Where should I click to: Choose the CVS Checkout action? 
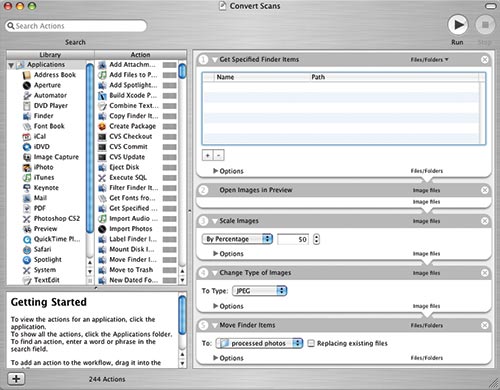coord(130,137)
